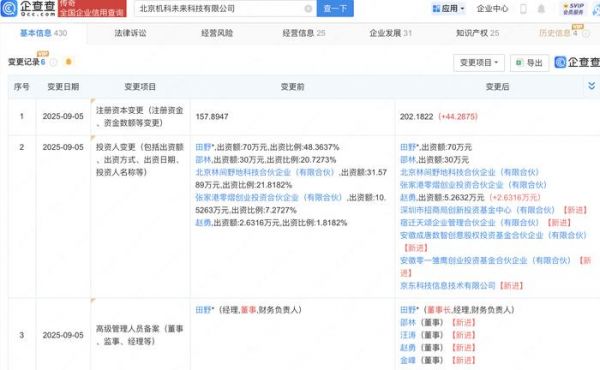600x370 pixels.
Task: Click the 变更记录 6 section heading
Action: click(26, 62)
